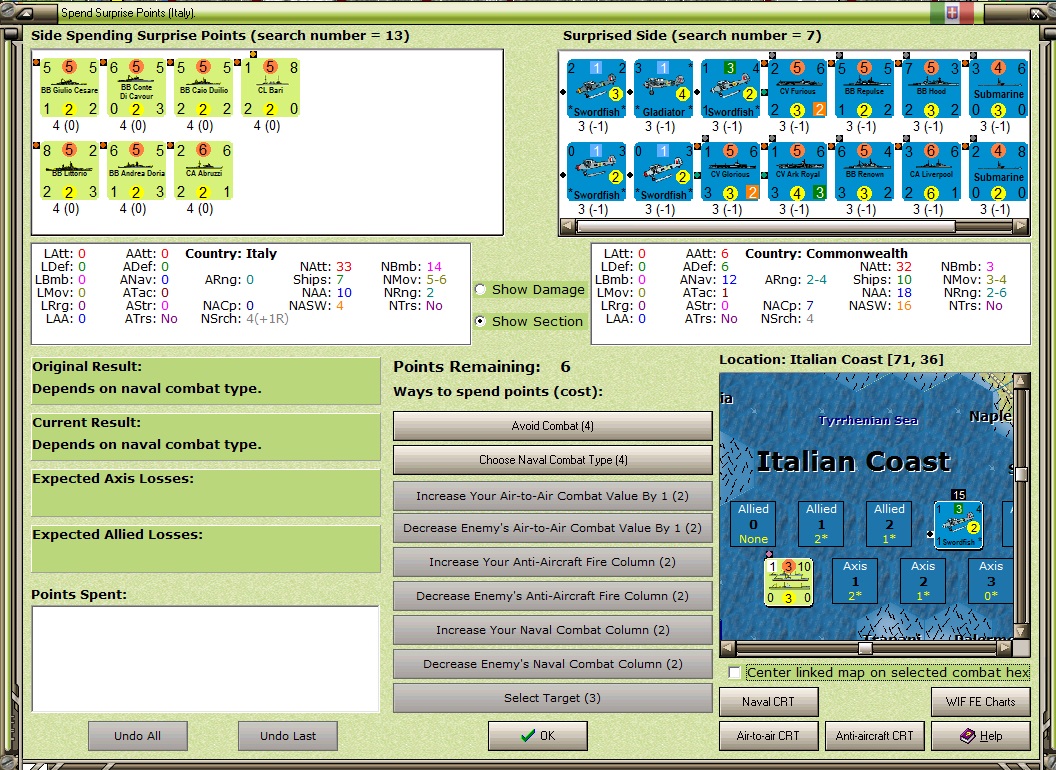This screenshot has height=770, width=1056.
Task: Select the top-row Submarine counter
Action: pos(998,88)
